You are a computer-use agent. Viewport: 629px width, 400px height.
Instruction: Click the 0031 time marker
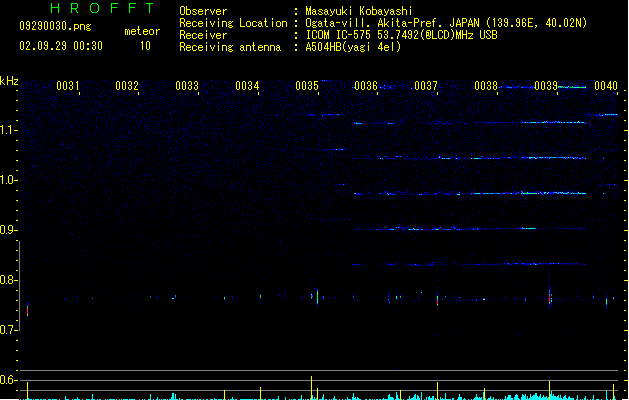[x=67, y=86]
